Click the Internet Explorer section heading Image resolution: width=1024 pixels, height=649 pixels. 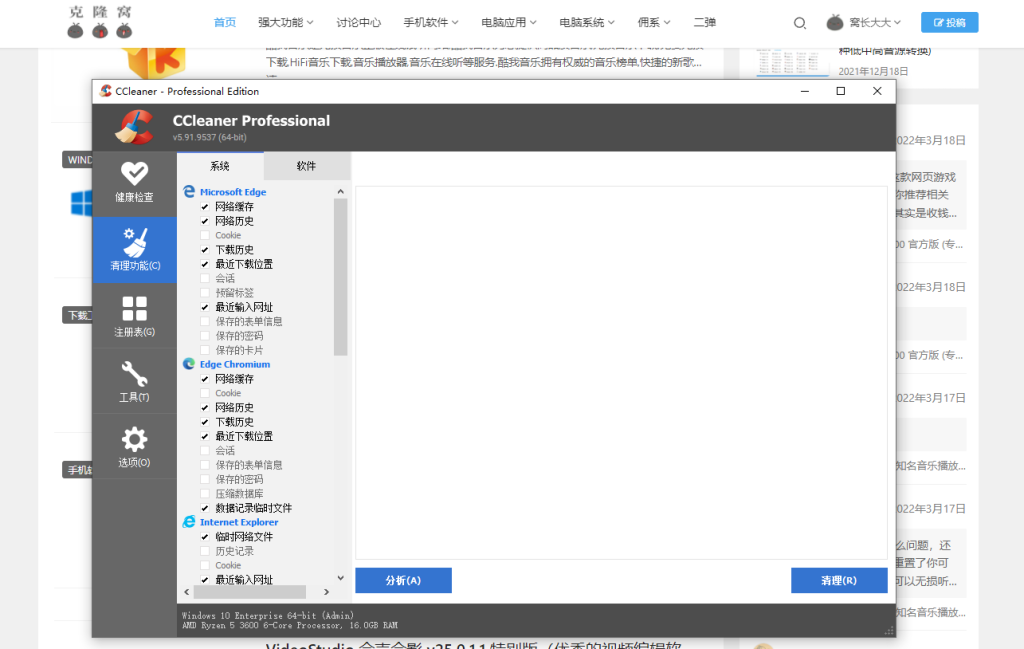click(x=238, y=522)
